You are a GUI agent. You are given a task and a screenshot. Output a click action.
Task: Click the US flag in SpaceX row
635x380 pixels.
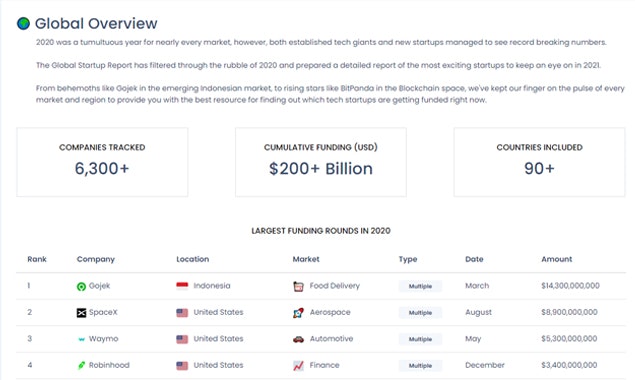(x=182, y=313)
